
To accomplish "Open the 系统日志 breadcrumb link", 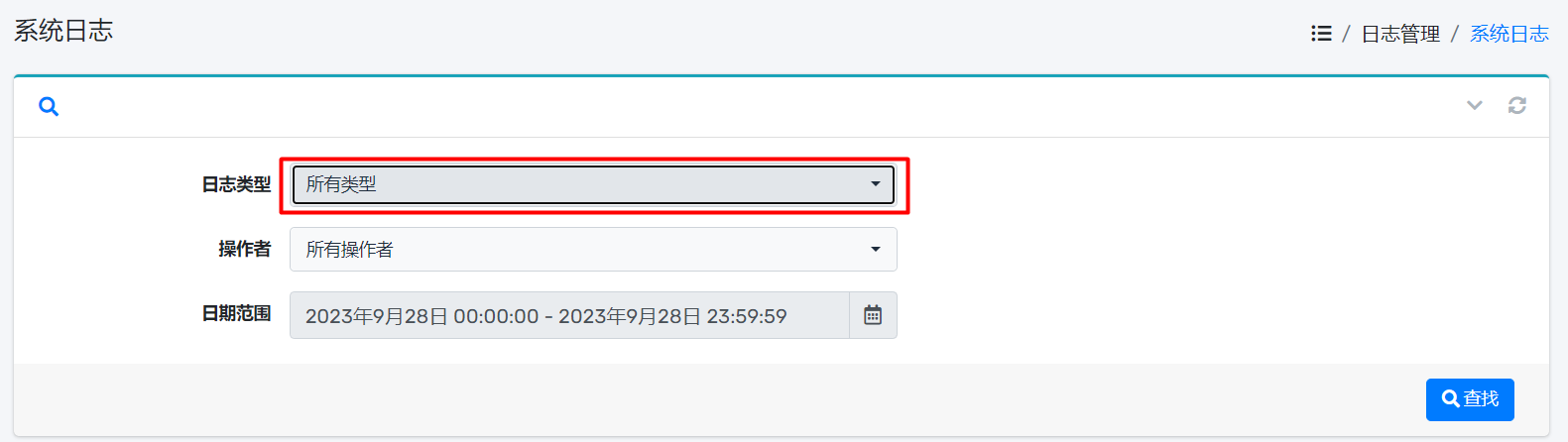I will click(1509, 34).
